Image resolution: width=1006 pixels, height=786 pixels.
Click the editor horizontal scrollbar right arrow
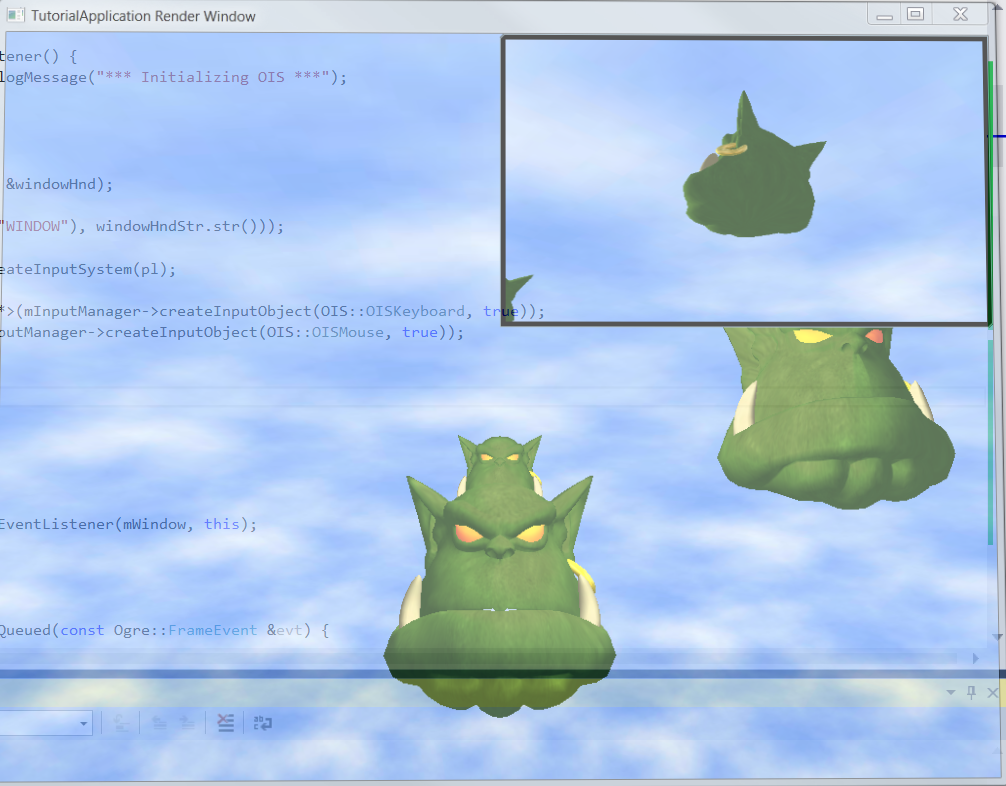pos(976,658)
